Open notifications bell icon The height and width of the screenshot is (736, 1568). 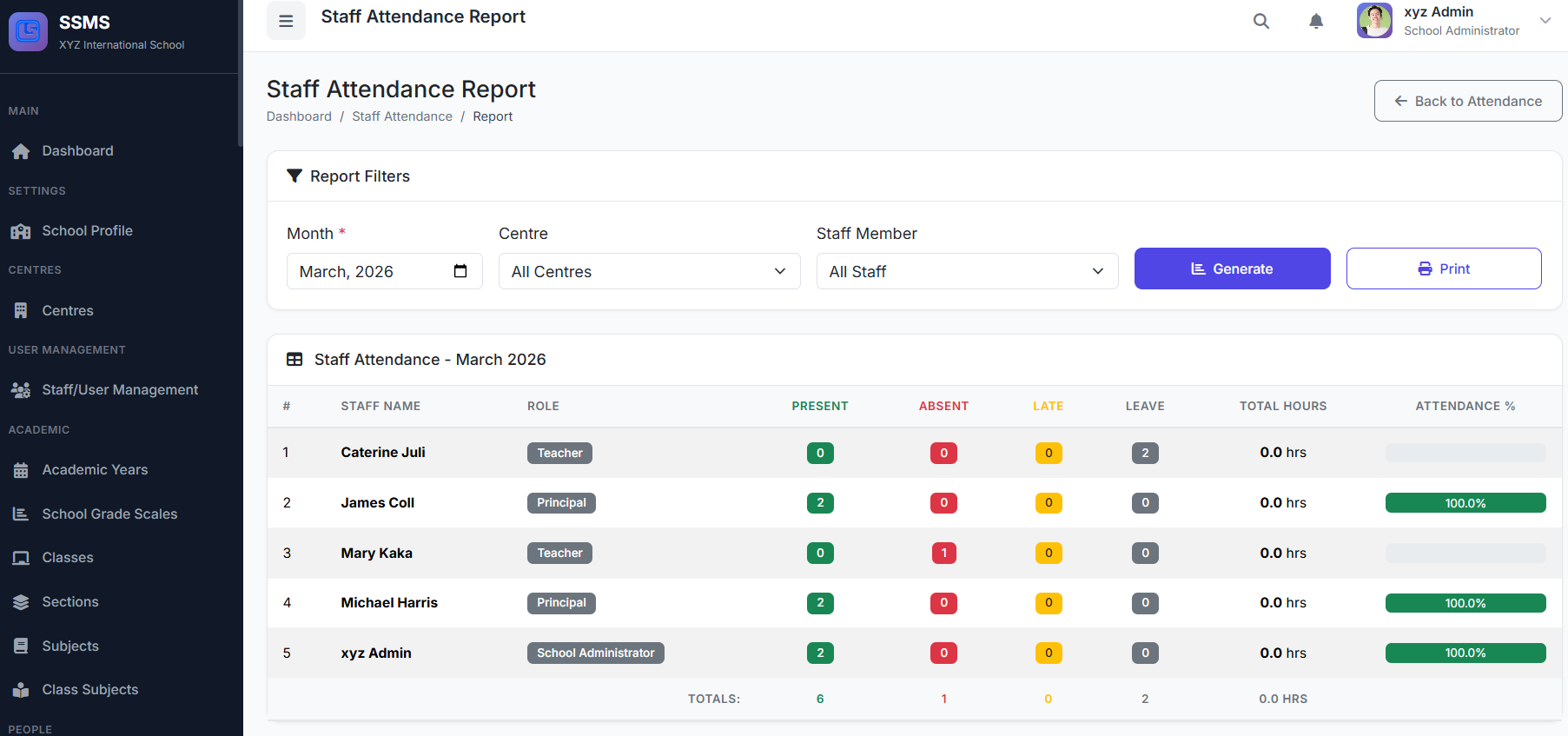1316,21
